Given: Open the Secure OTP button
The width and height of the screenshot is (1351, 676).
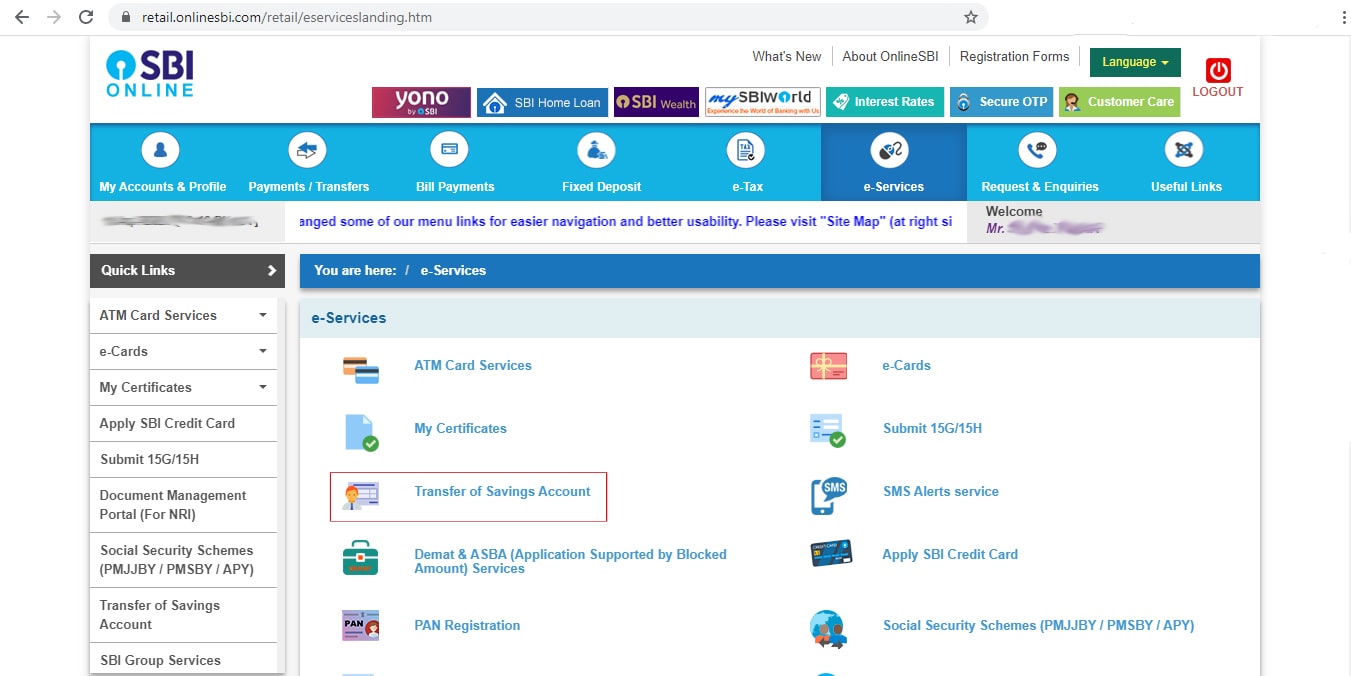Looking at the screenshot, I should pyautogui.click(x=1001, y=102).
